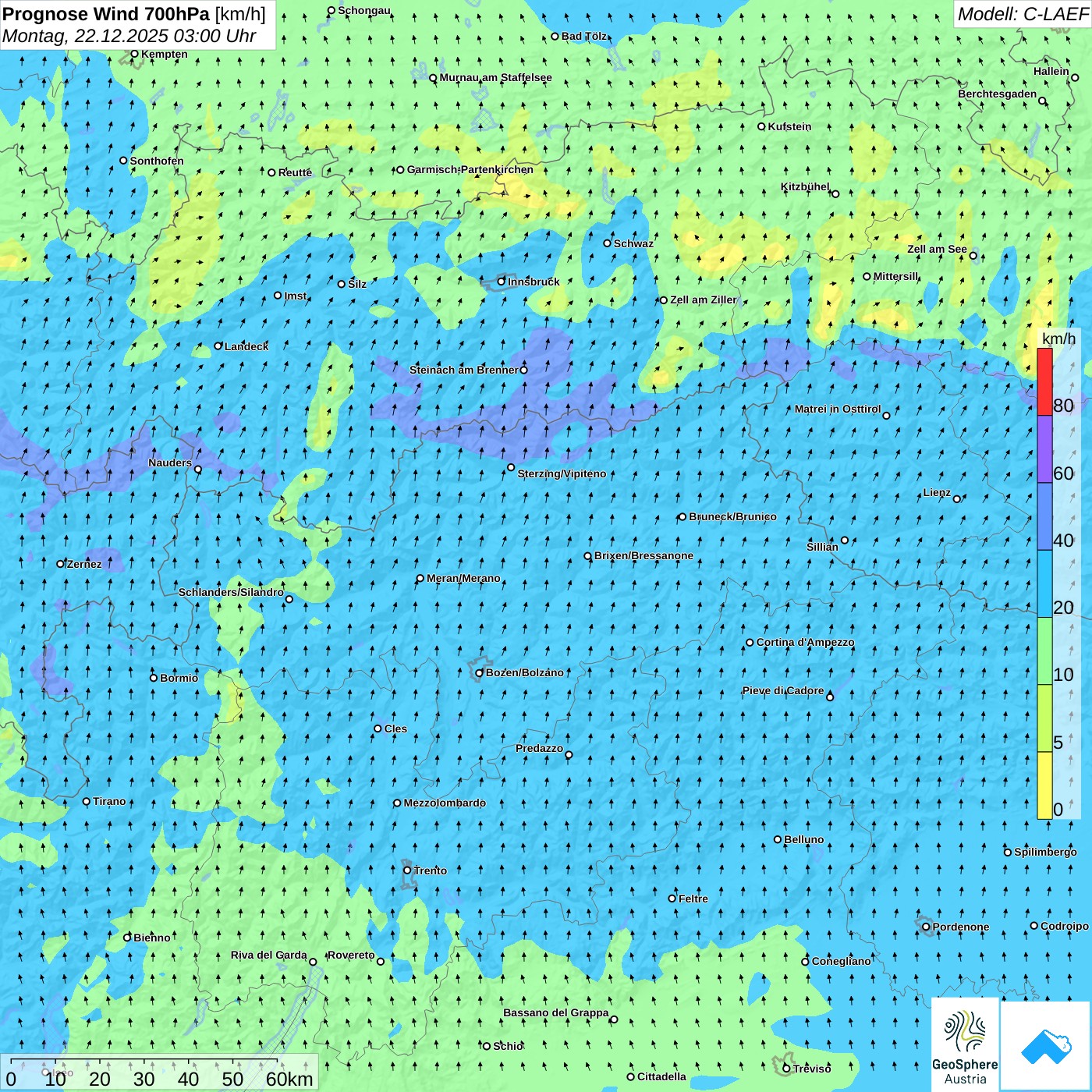Click the Modell: C-LAEF label
1092x1092 pixels.
1022,14
